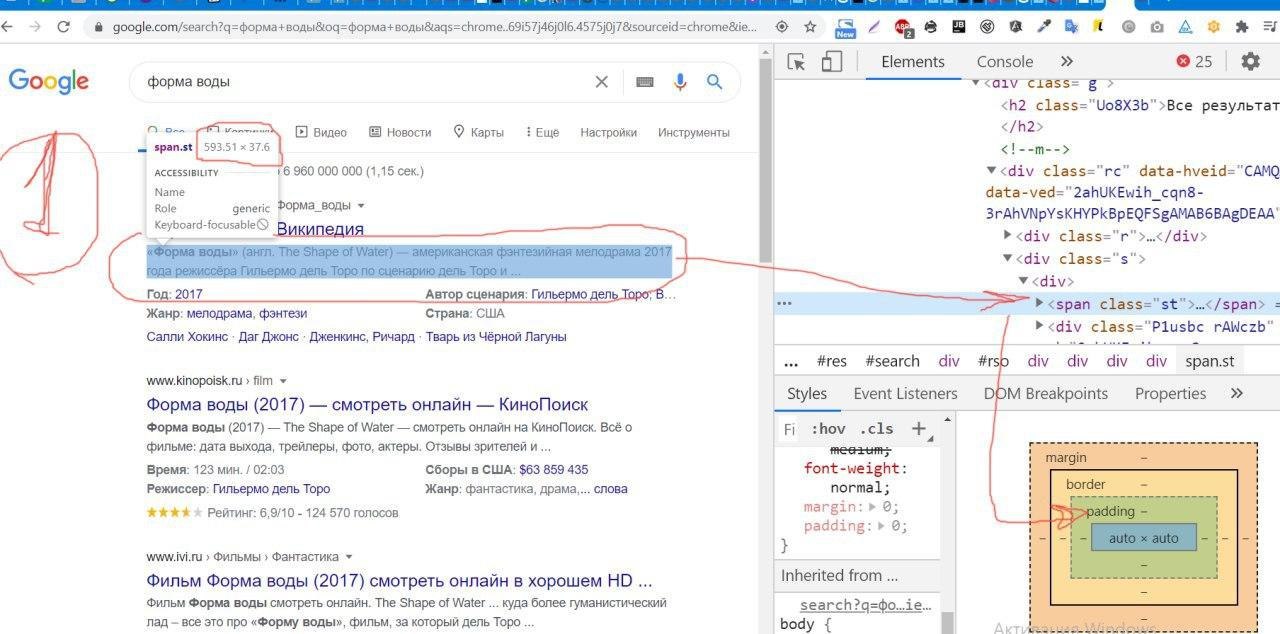Expand the span class="st" node

point(1040,303)
